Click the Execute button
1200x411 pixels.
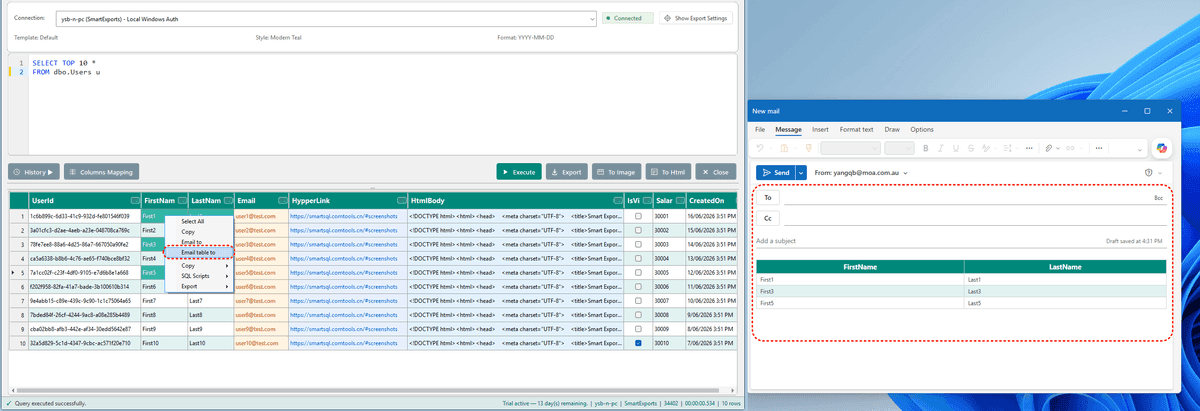coord(519,172)
